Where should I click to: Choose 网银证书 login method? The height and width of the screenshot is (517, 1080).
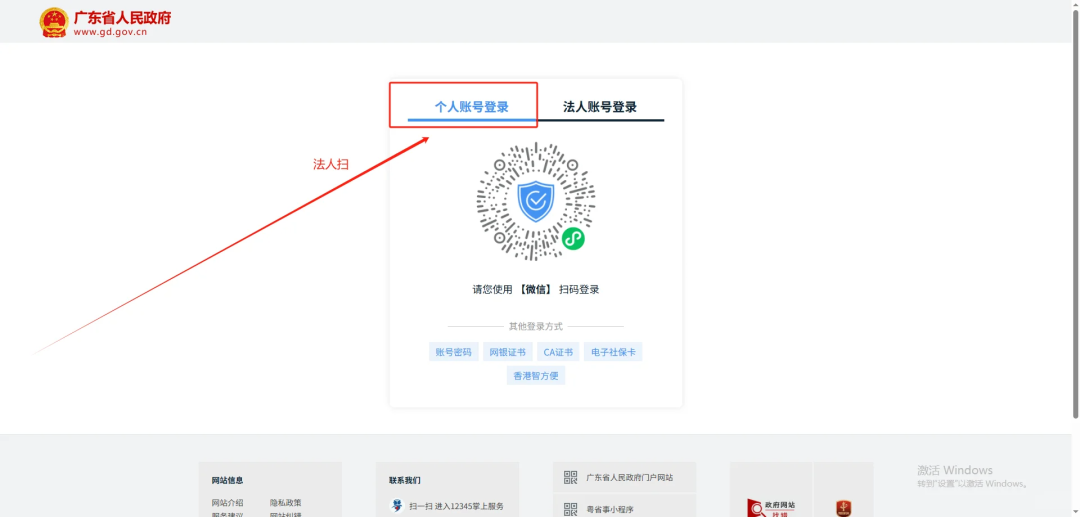click(x=508, y=352)
